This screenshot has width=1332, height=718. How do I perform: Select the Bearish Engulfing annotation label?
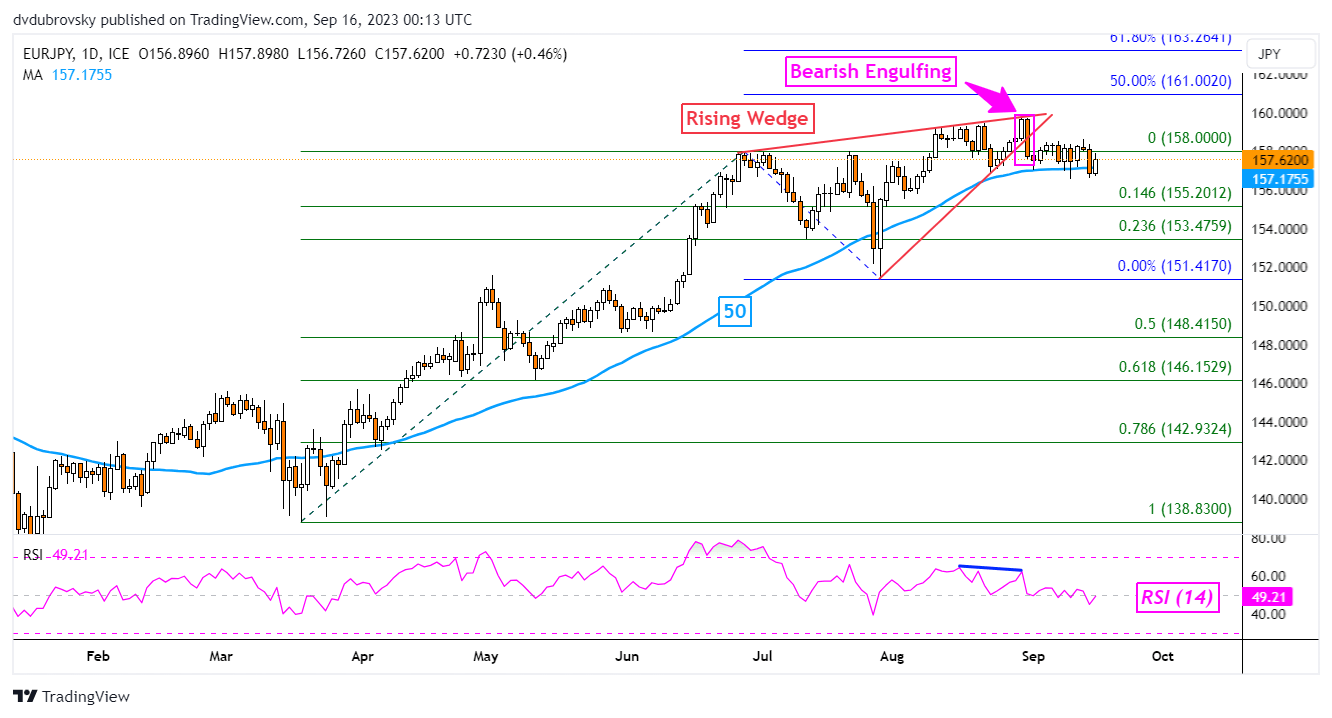point(871,71)
